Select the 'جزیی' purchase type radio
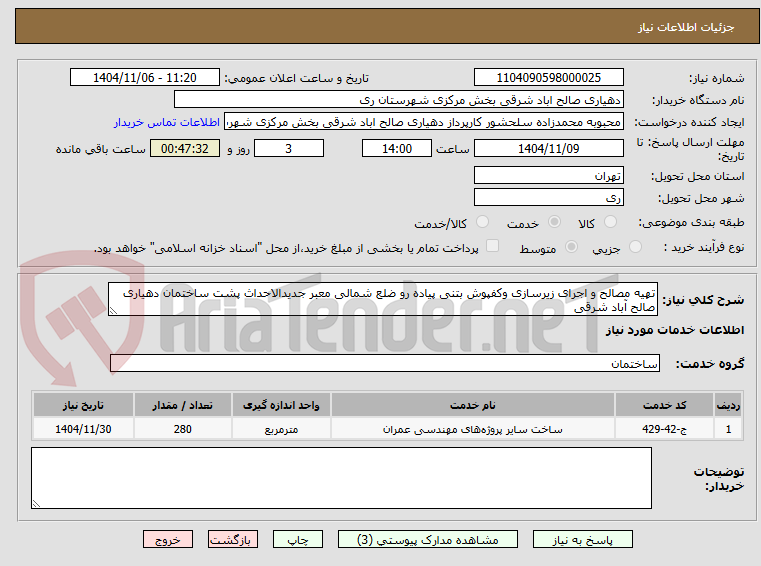 635,247
